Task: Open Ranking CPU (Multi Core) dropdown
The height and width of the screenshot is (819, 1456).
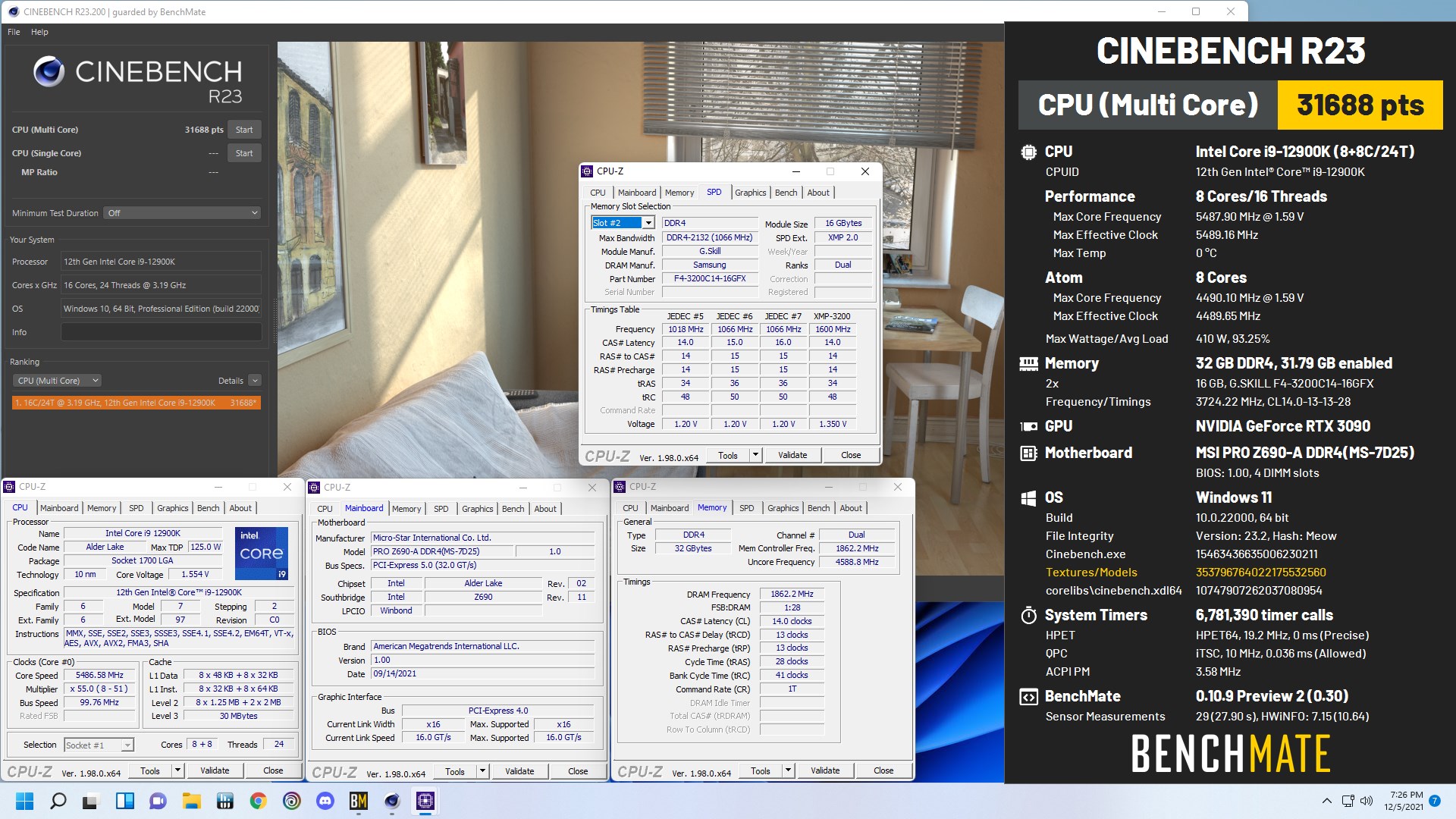Action: 57,381
